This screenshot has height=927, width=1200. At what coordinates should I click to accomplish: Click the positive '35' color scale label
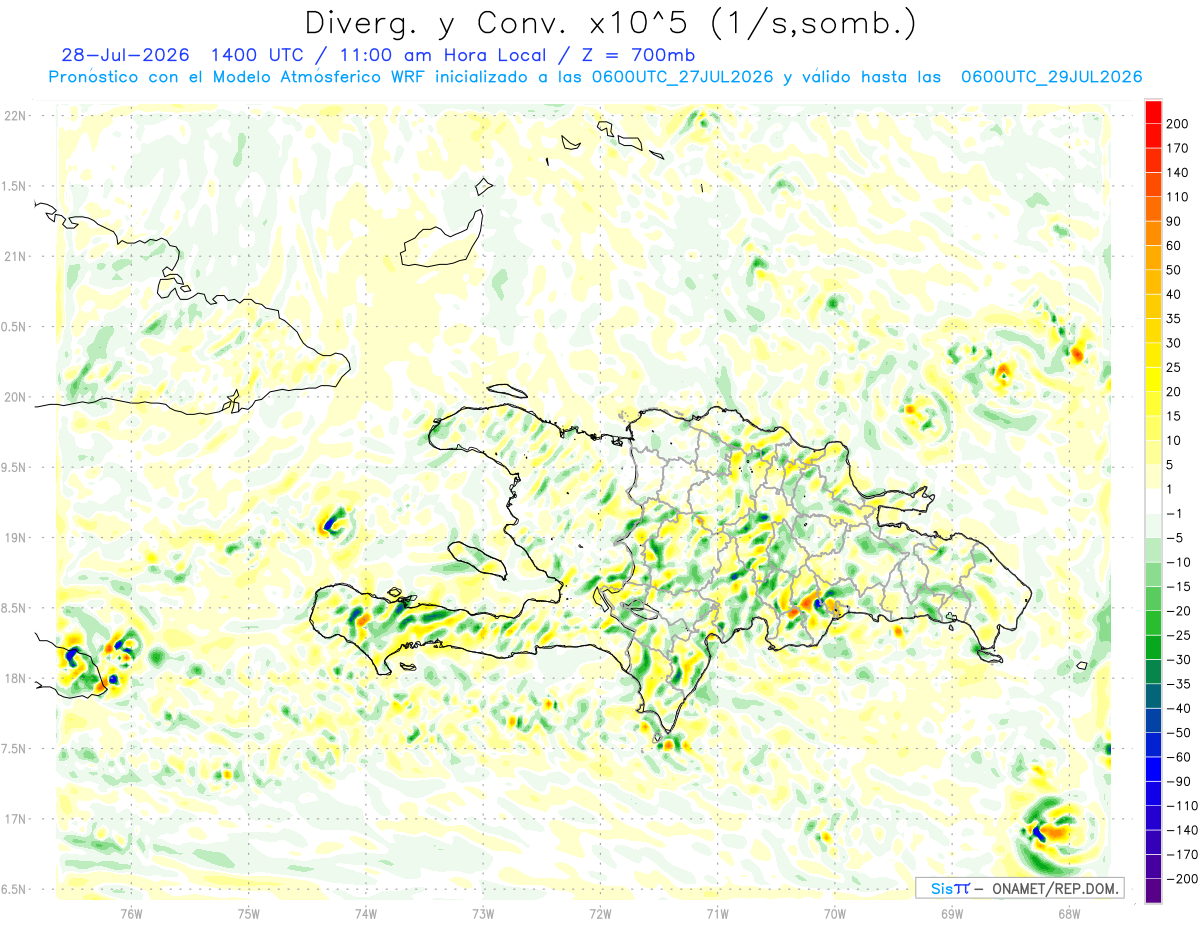(1174, 319)
